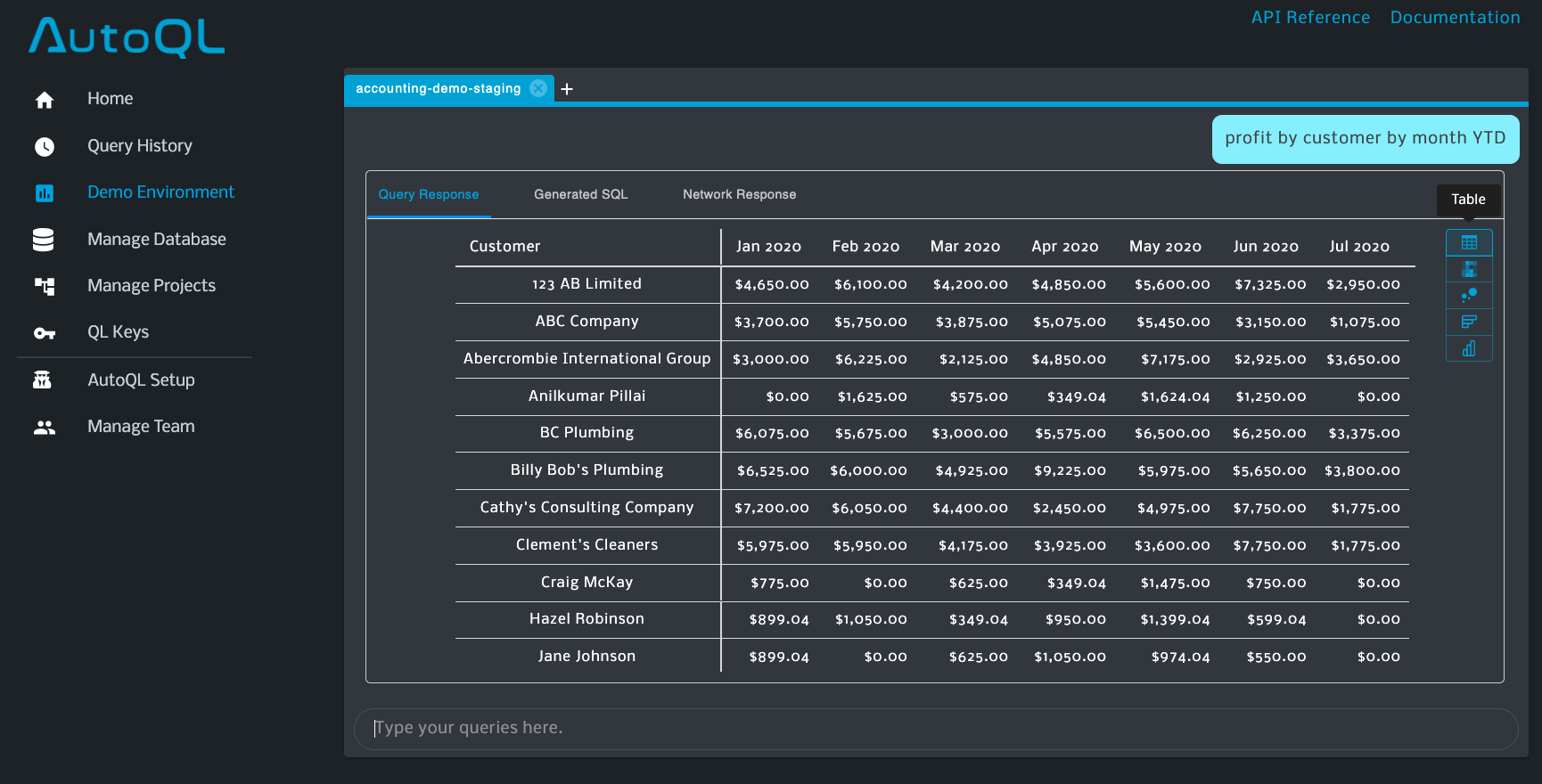The height and width of the screenshot is (784, 1542).
Task: Click the Manage Projects tree icon
Action: [45, 286]
